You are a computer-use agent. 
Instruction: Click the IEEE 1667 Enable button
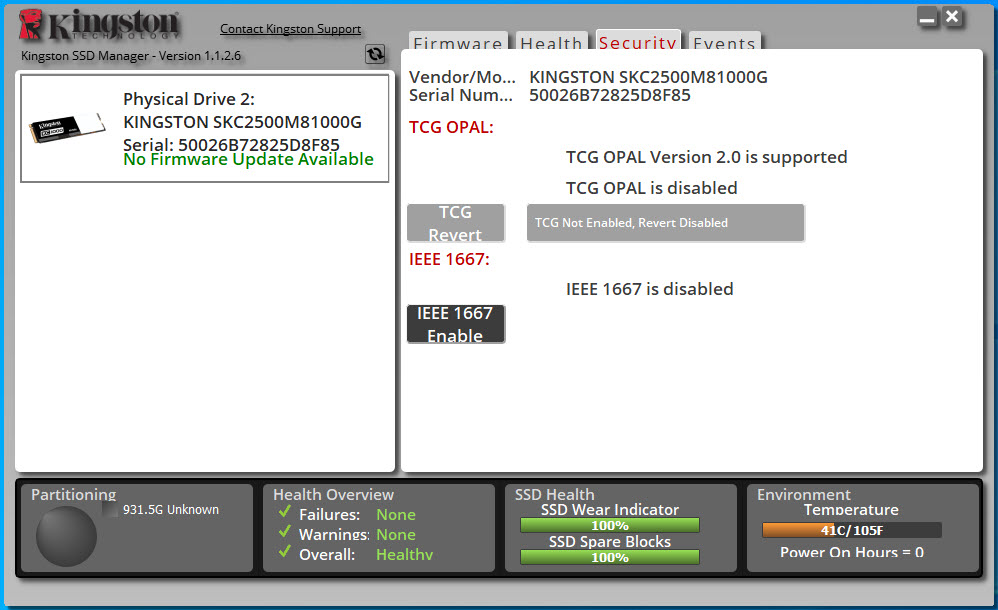pos(456,324)
